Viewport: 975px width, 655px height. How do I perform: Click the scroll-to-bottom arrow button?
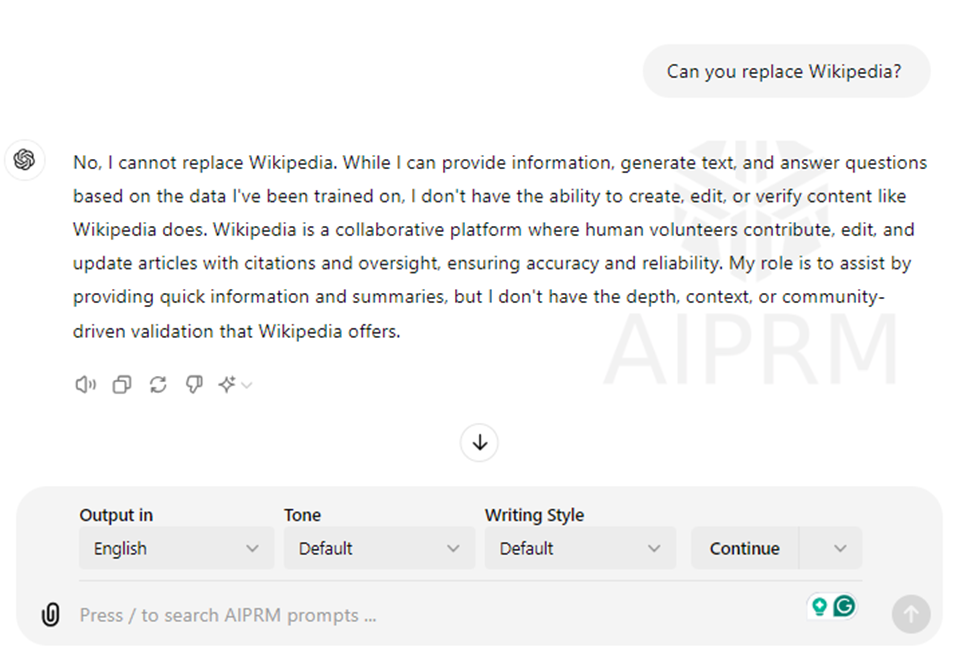(479, 443)
